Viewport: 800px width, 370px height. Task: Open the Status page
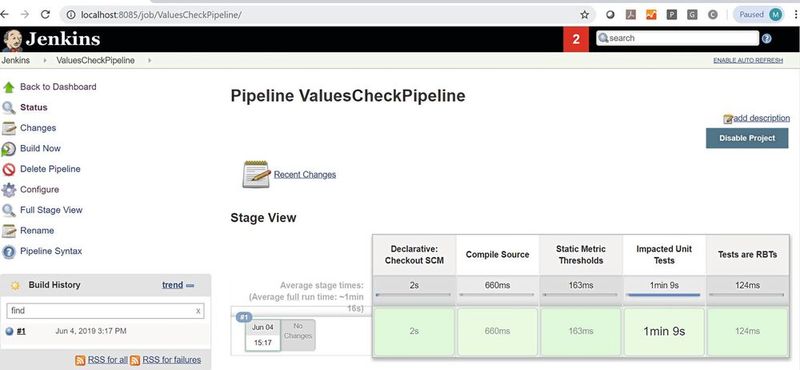coord(34,107)
